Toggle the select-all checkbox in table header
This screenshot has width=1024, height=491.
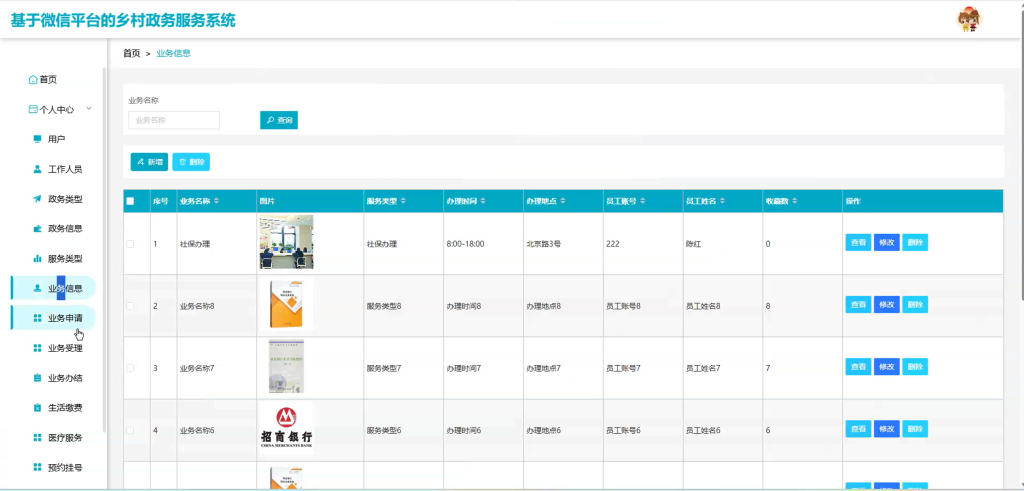(x=130, y=201)
